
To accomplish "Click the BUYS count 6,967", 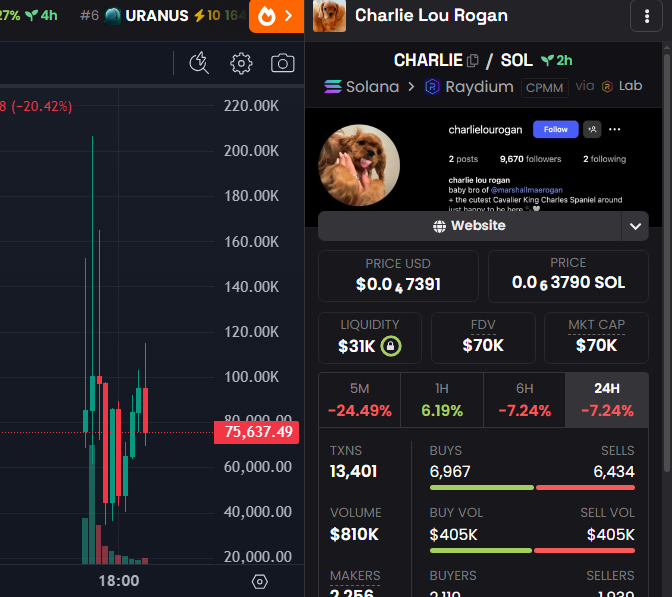I will pyautogui.click(x=450, y=472).
